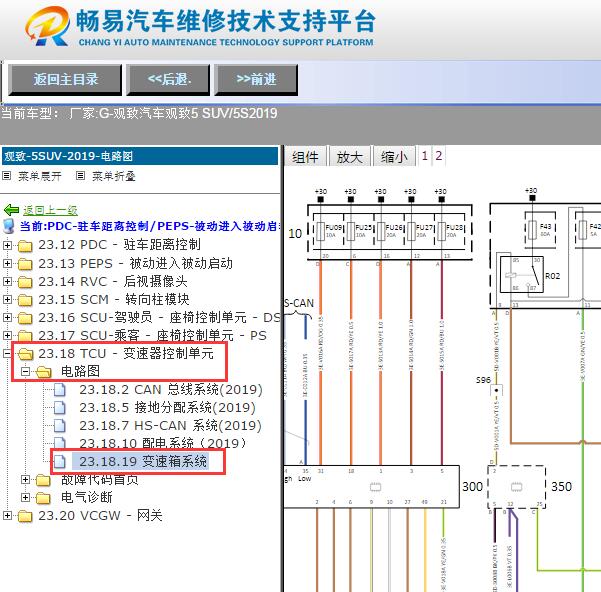The height and width of the screenshot is (592, 601).
Task: Click the 返回主目录 button
Action: (x=65, y=80)
